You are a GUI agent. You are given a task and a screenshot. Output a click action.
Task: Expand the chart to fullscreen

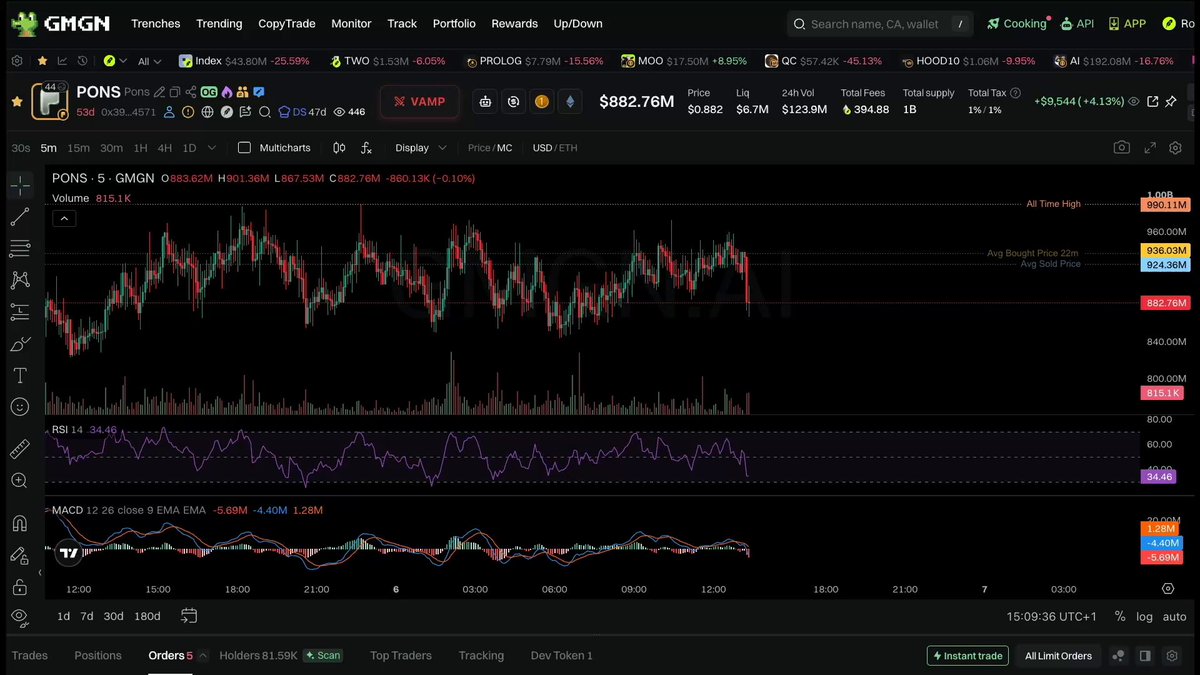[1150, 148]
